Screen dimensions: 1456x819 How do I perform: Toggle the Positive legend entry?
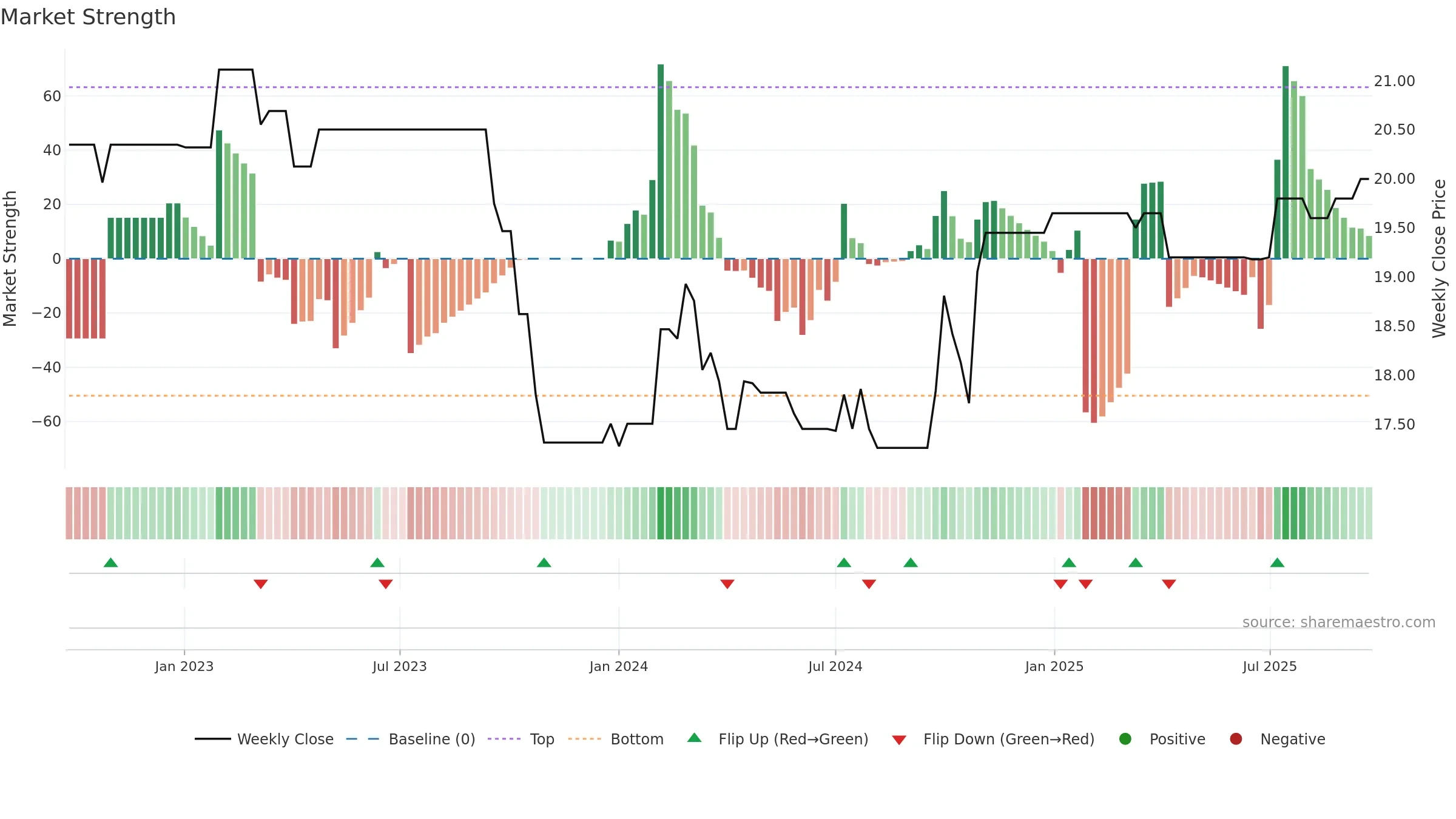tap(1162, 739)
